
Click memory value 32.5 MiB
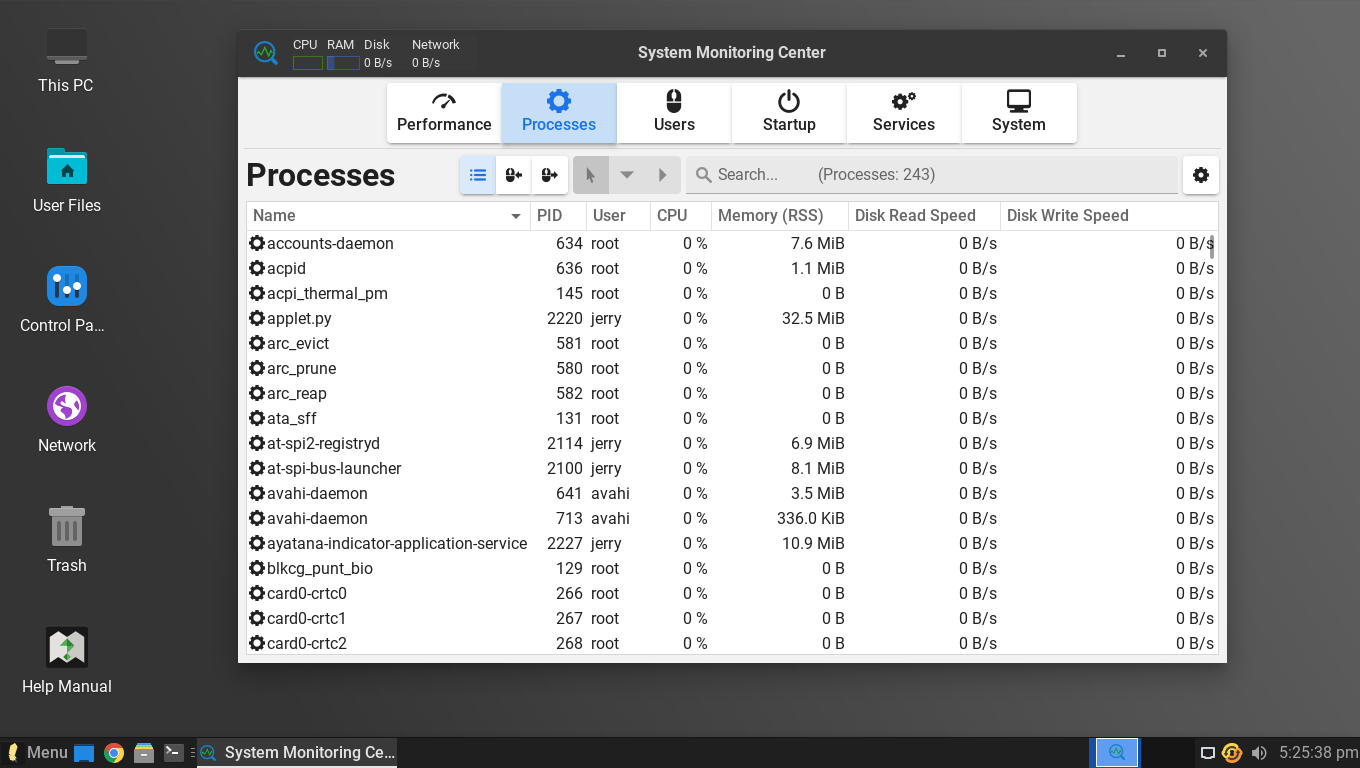[x=813, y=318]
